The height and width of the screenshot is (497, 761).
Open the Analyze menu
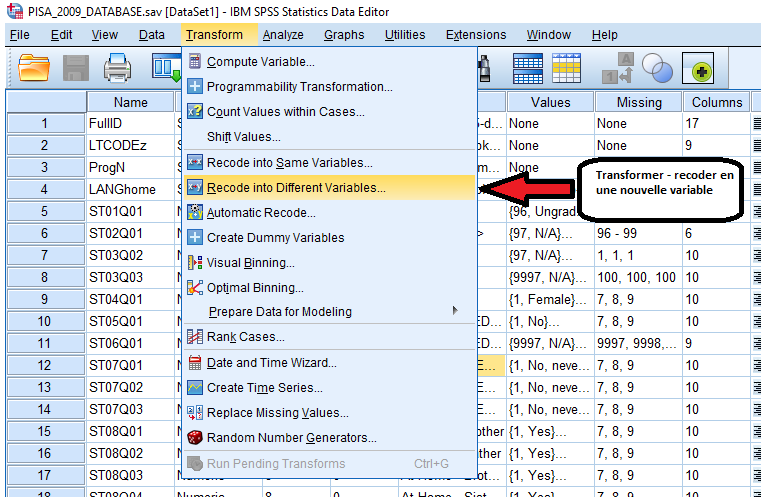[283, 35]
